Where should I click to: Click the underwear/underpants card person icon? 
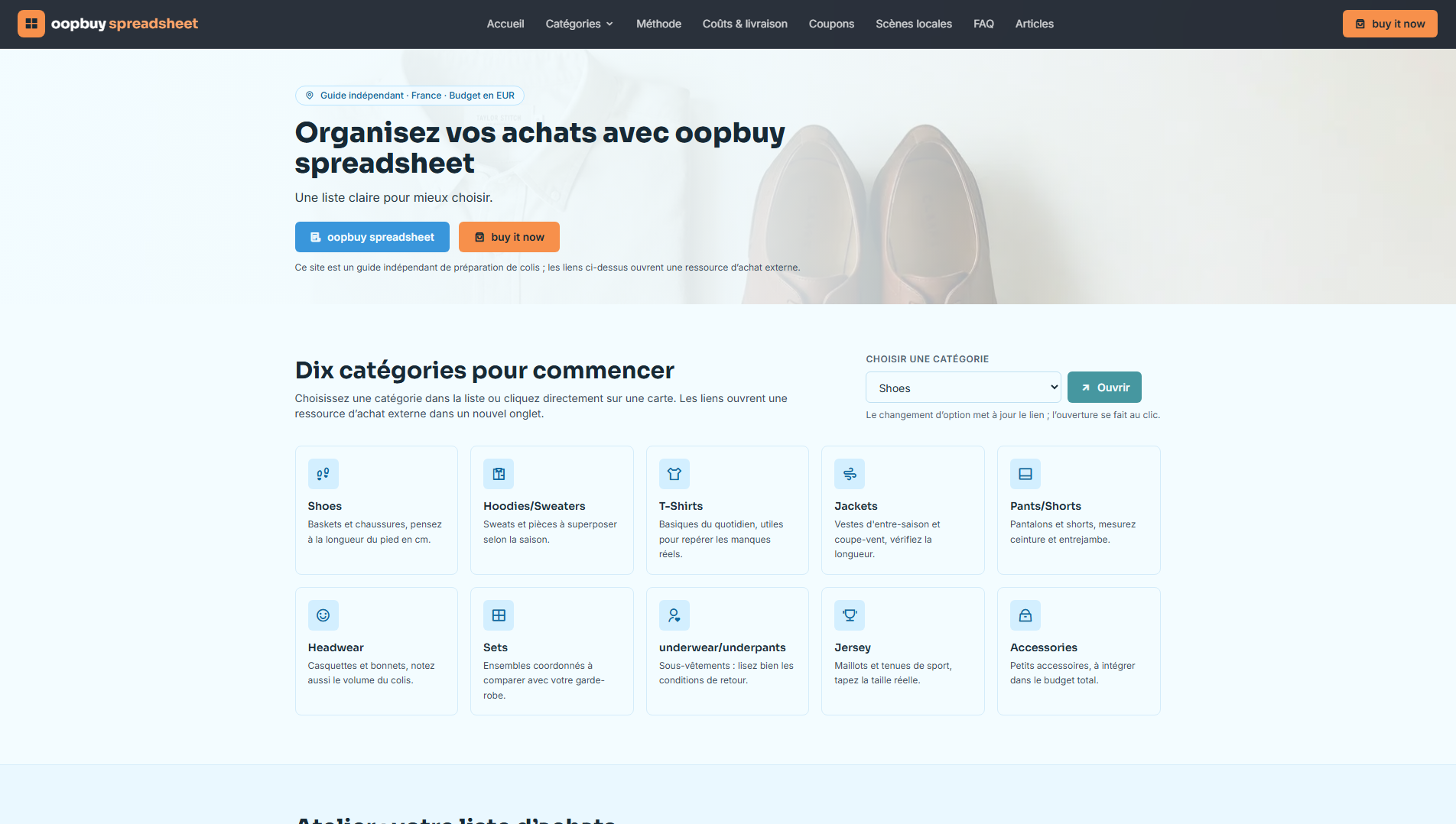[x=674, y=615]
